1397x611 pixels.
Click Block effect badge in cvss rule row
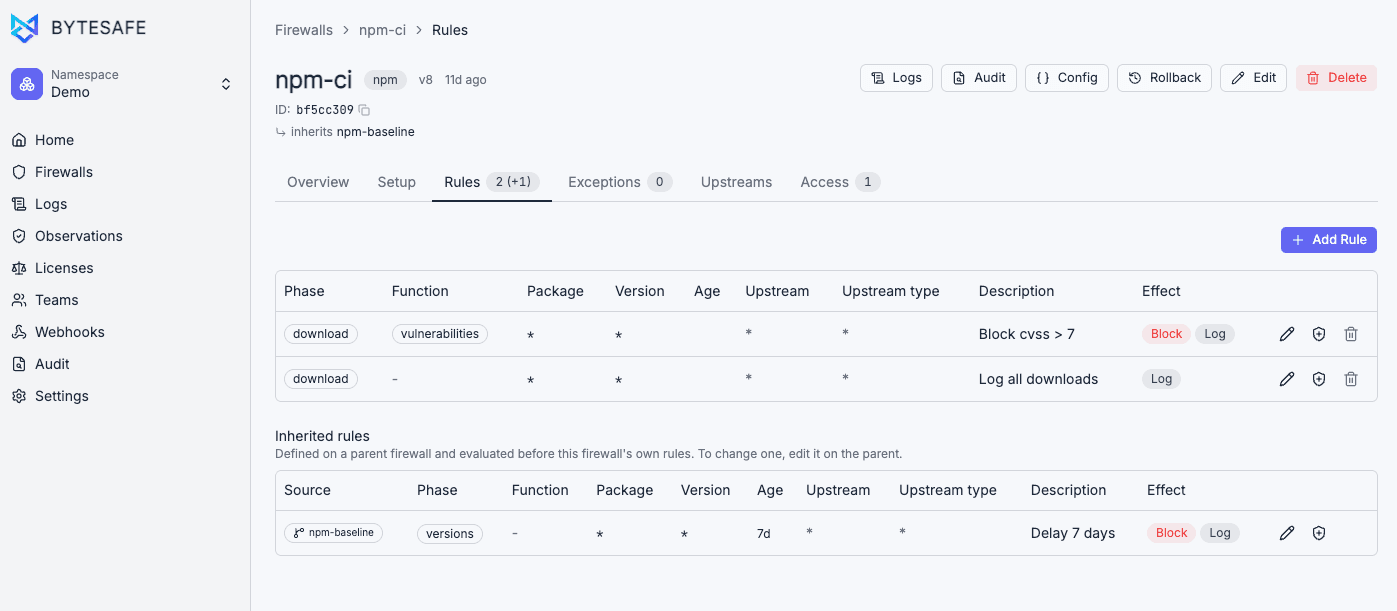[x=1166, y=334]
